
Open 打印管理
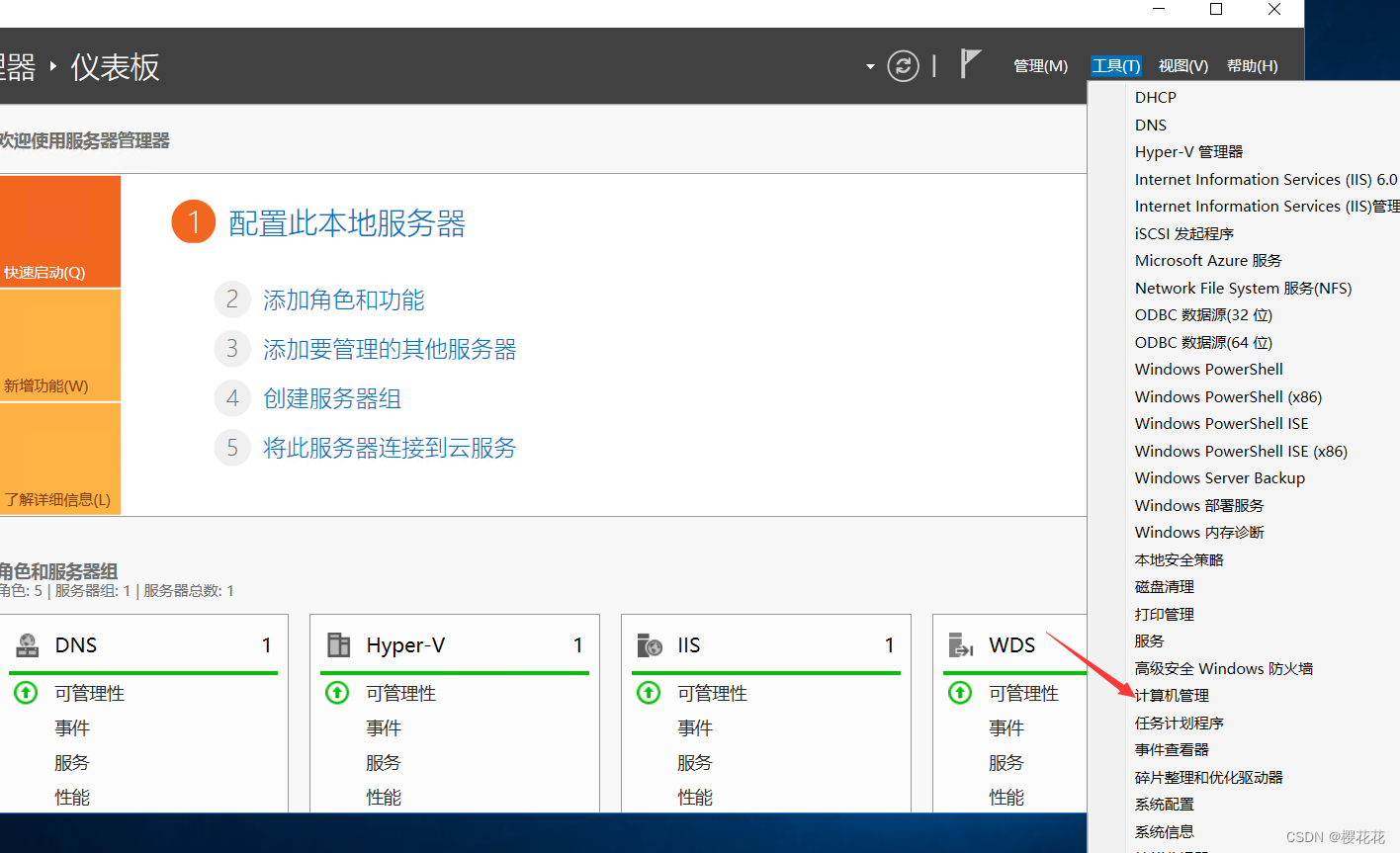pyautogui.click(x=1165, y=614)
